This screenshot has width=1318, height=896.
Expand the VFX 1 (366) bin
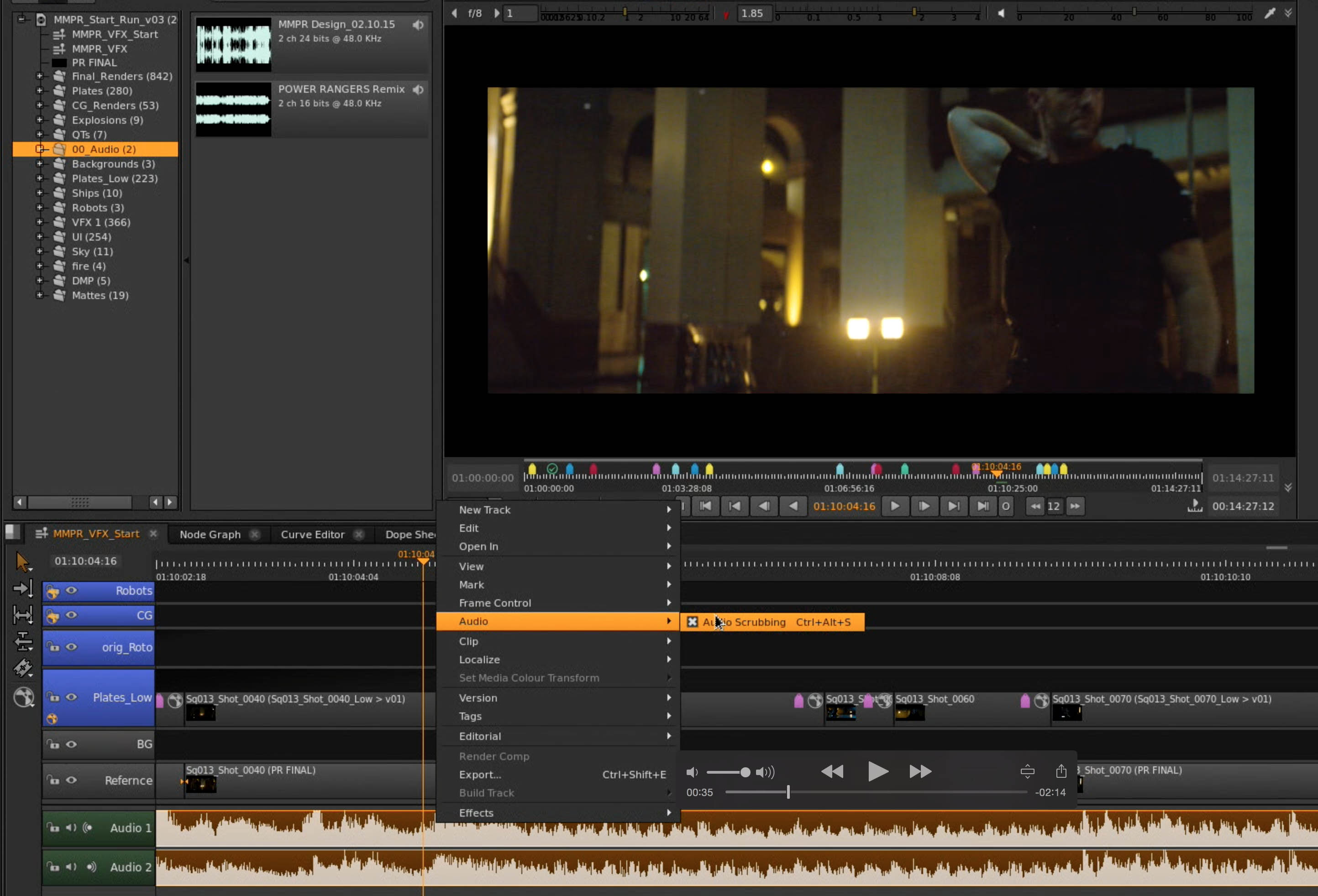coord(39,222)
